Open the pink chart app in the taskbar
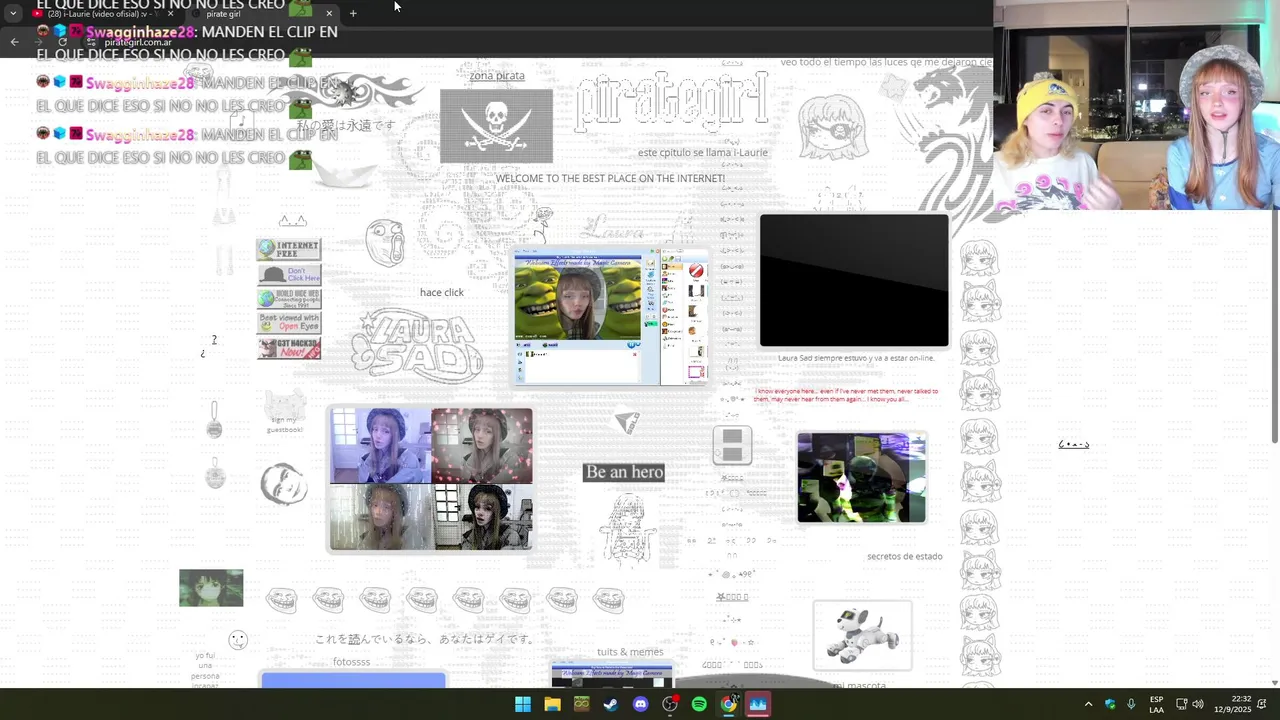The width and height of the screenshot is (1280, 720). click(x=758, y=704)
